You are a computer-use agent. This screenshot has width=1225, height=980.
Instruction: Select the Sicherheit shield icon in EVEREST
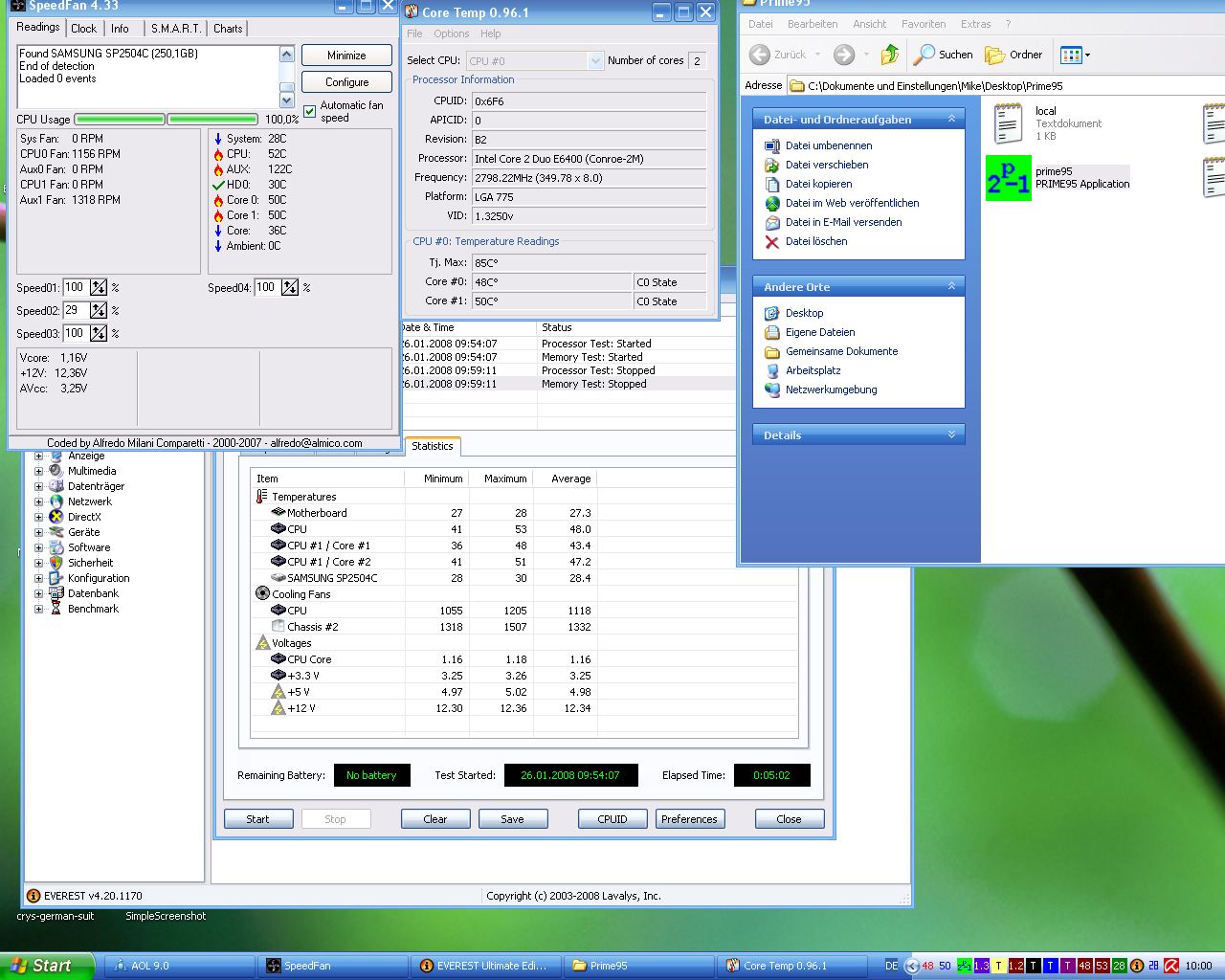coord(56,563)
